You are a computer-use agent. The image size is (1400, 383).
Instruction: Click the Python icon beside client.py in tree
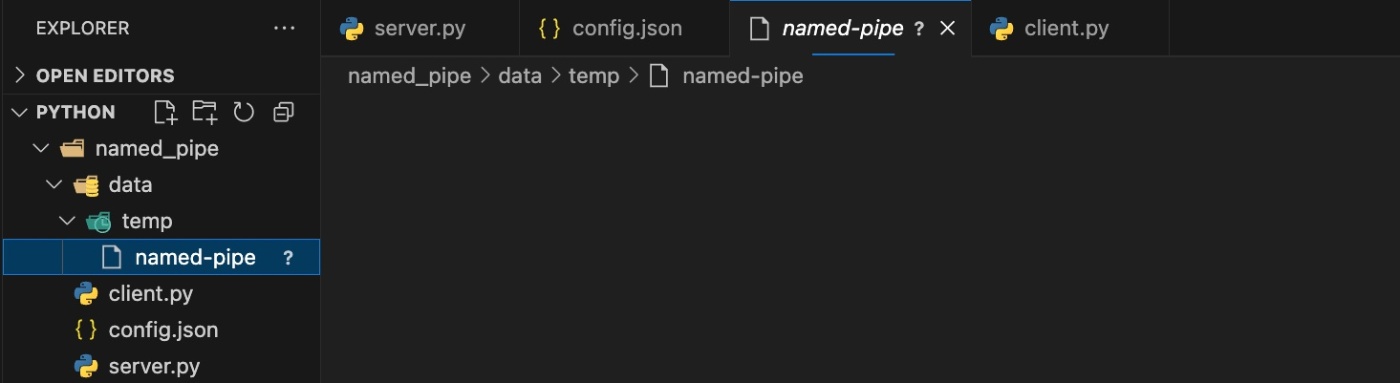point(86,294)
